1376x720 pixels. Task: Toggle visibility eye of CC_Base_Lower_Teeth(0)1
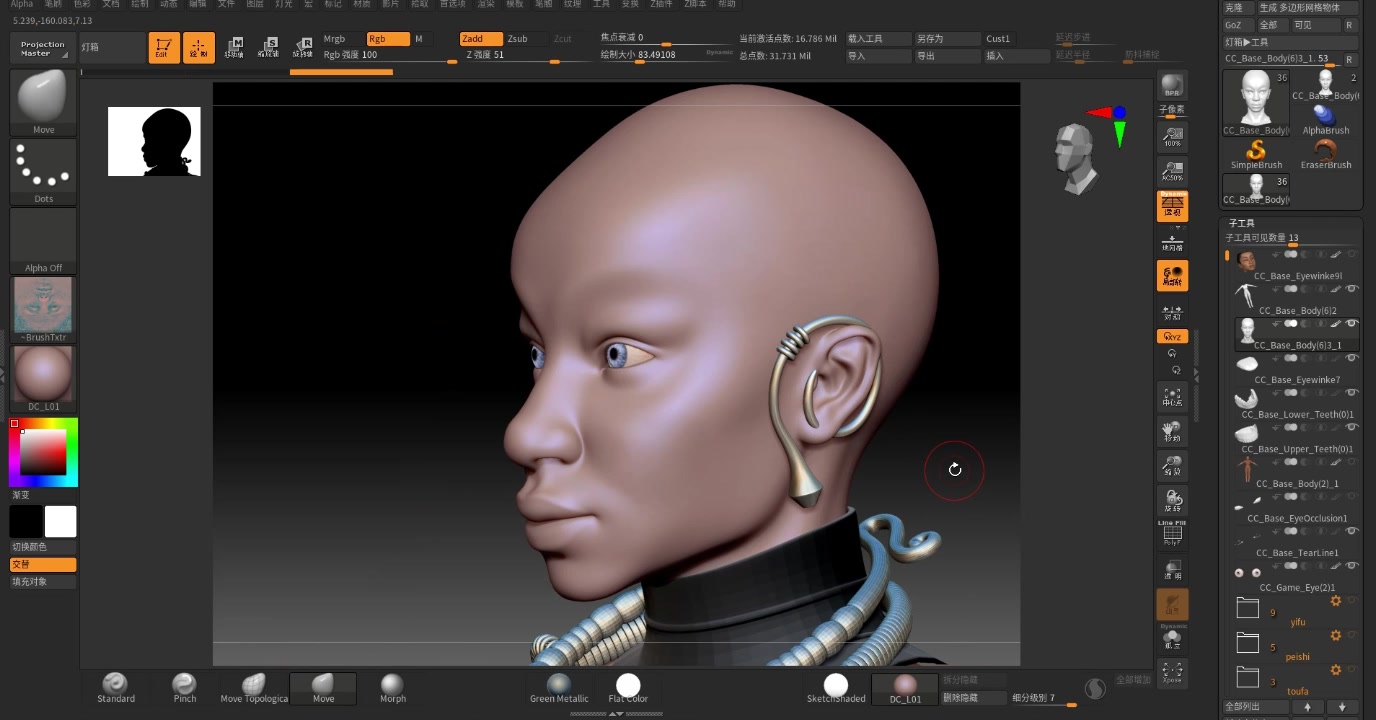tap(1352, 393)
